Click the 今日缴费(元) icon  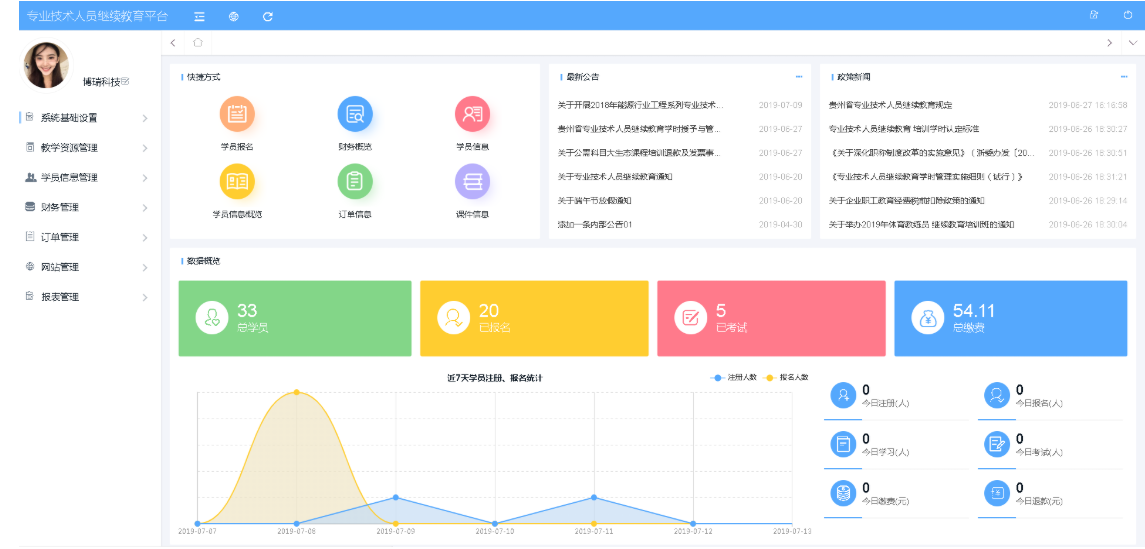[x=843, y=493]
